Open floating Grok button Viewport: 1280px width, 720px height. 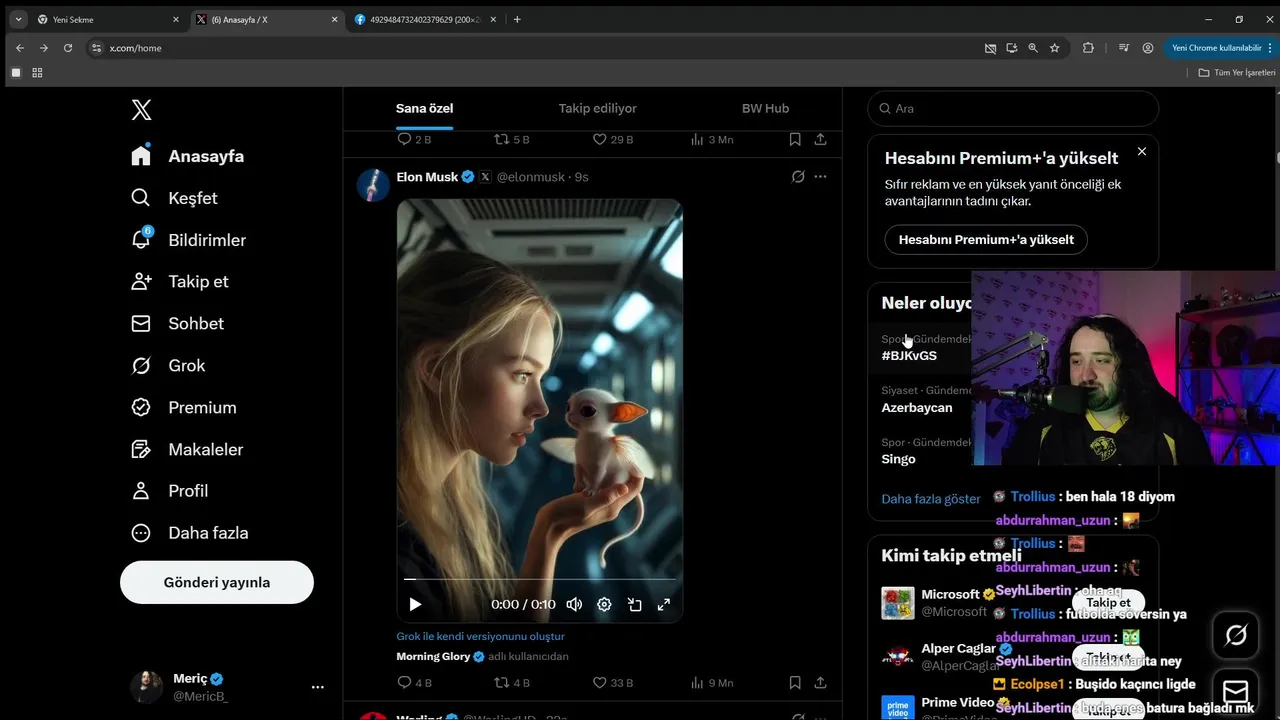1235,635
